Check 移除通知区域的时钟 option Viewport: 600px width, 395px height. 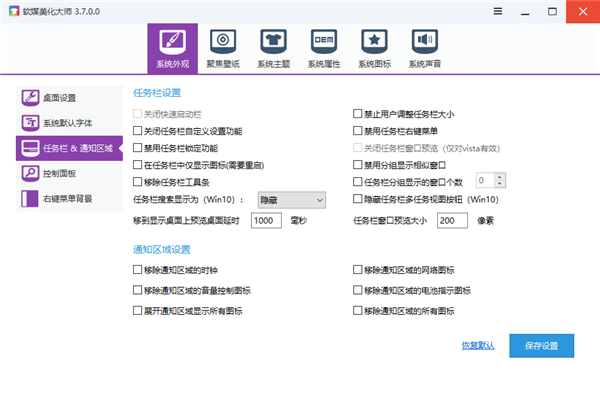coord(137,270)
